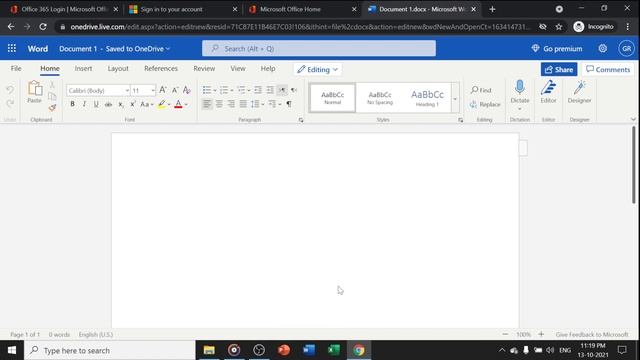Center-align the text

point(219,104)
